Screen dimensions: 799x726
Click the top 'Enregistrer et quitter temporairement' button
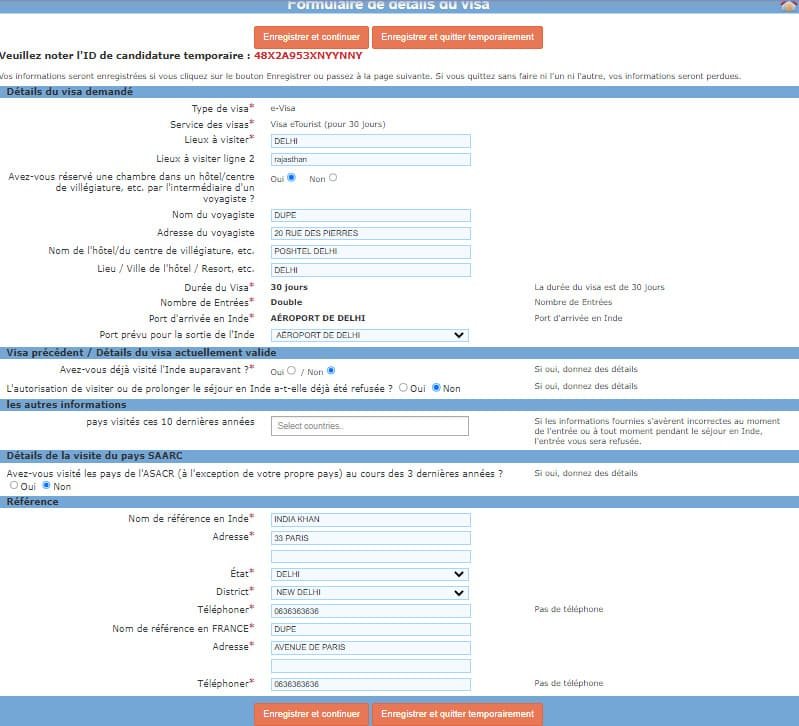click(457, 37)
